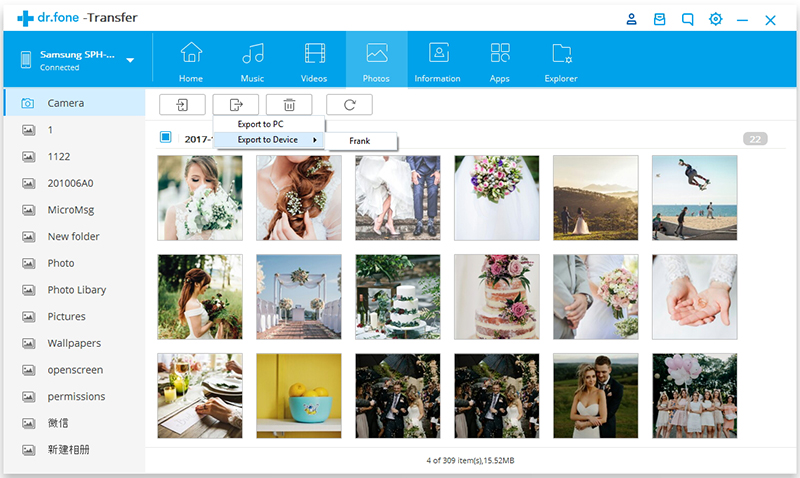Select the New folder album

coord(74,236)
